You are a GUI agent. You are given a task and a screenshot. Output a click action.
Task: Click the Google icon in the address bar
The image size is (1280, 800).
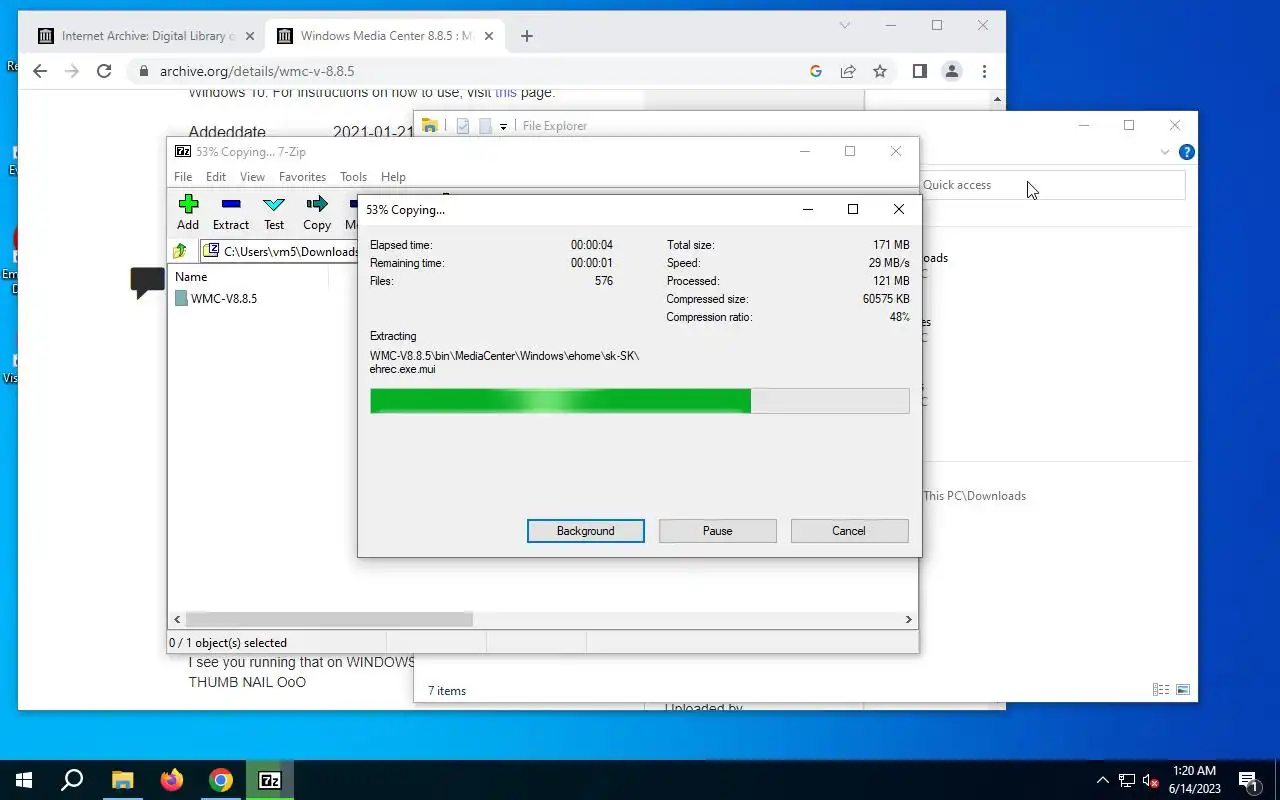tap(816, 71)
